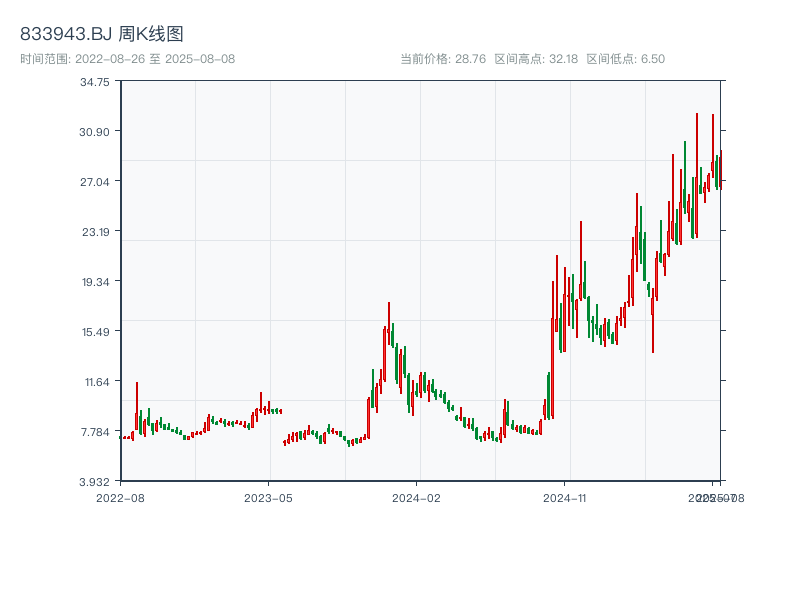Click the y-axis label 34.75
Screen dimensions: 800x600
click(94, 82)
